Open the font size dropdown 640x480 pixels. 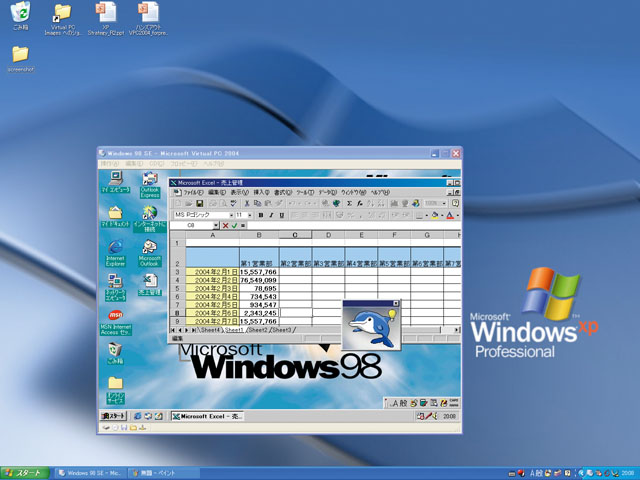point(250,215)
